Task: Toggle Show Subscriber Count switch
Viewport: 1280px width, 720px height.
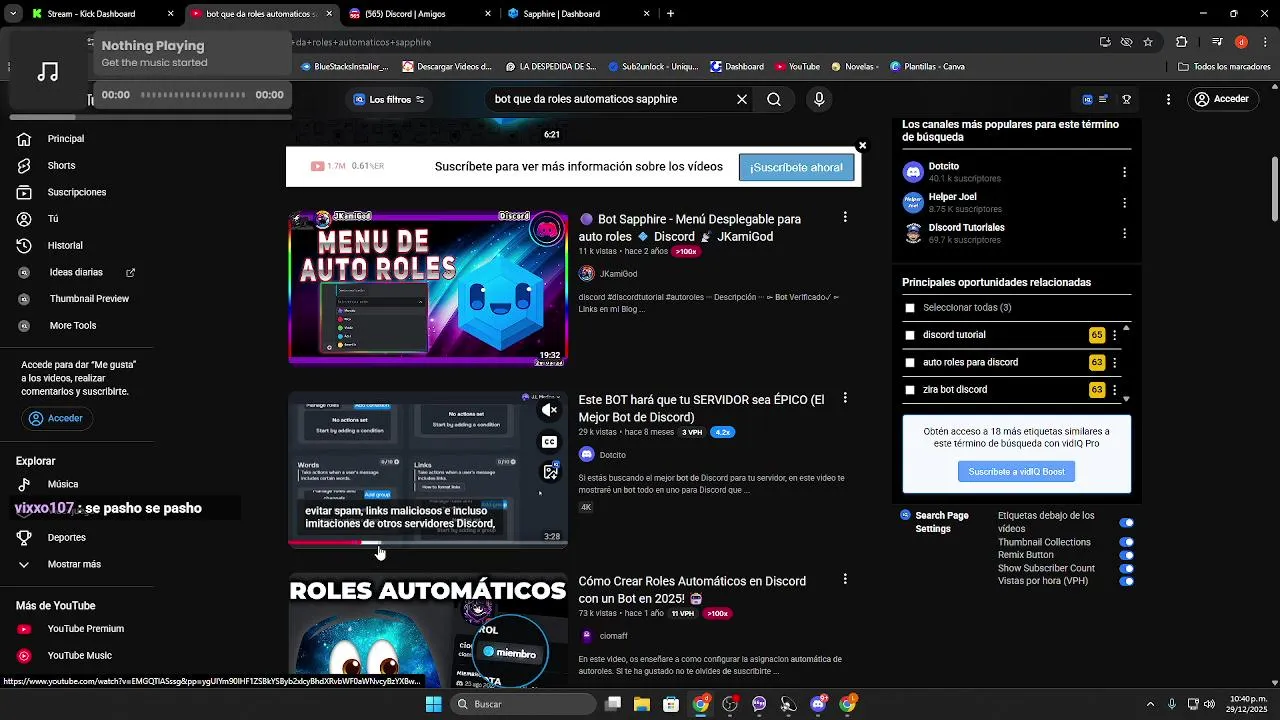Action: coord(1127,568)
